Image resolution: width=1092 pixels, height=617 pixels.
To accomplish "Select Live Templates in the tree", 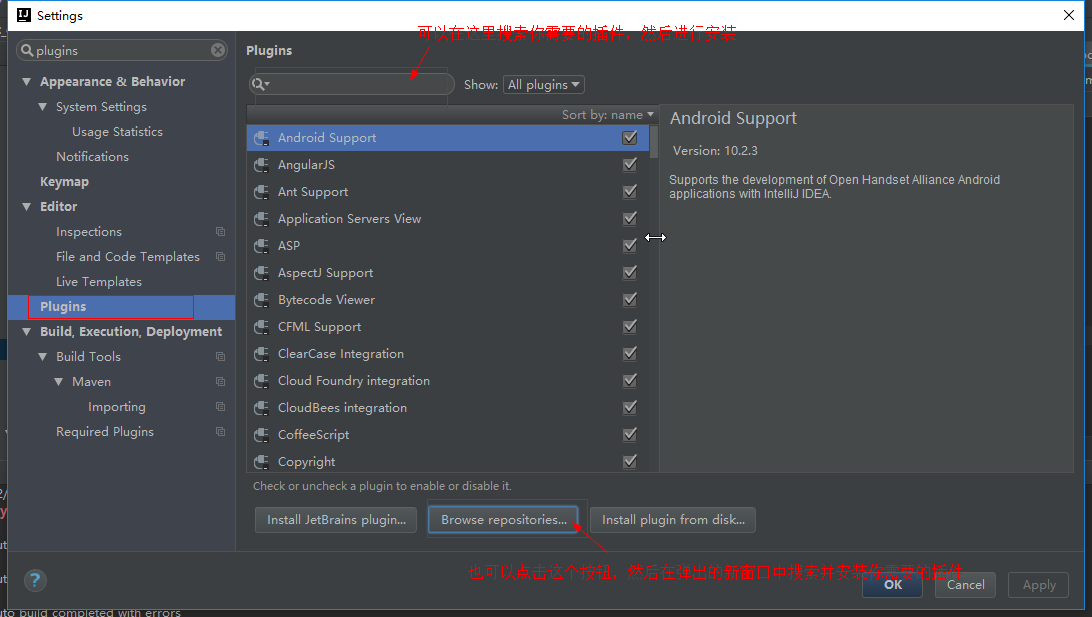I will click(x=99, y=282).
